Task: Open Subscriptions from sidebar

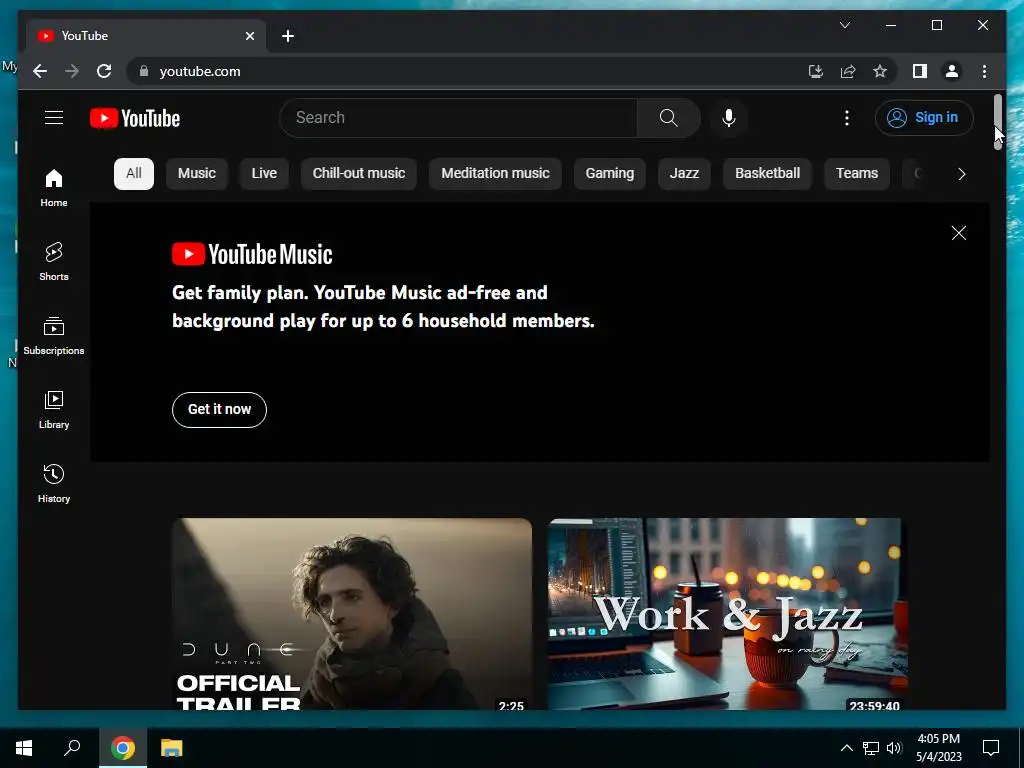Action: click(x=54, y=336)
